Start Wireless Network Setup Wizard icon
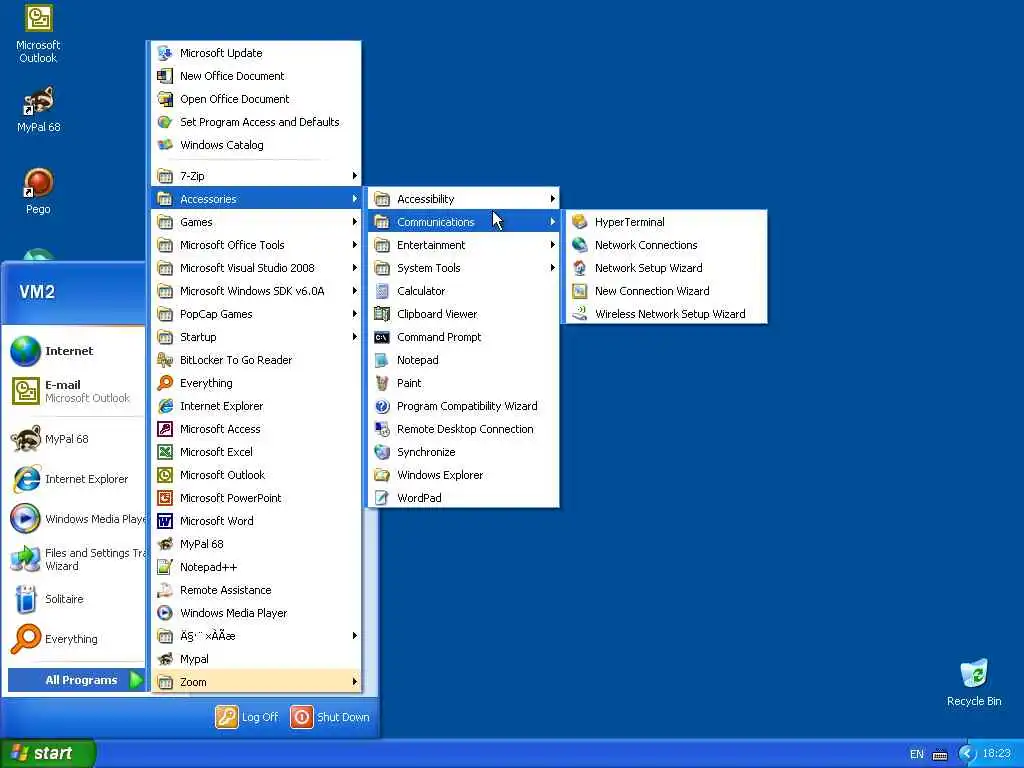Viewport: 1024px width, 768px height. [579, 313]
